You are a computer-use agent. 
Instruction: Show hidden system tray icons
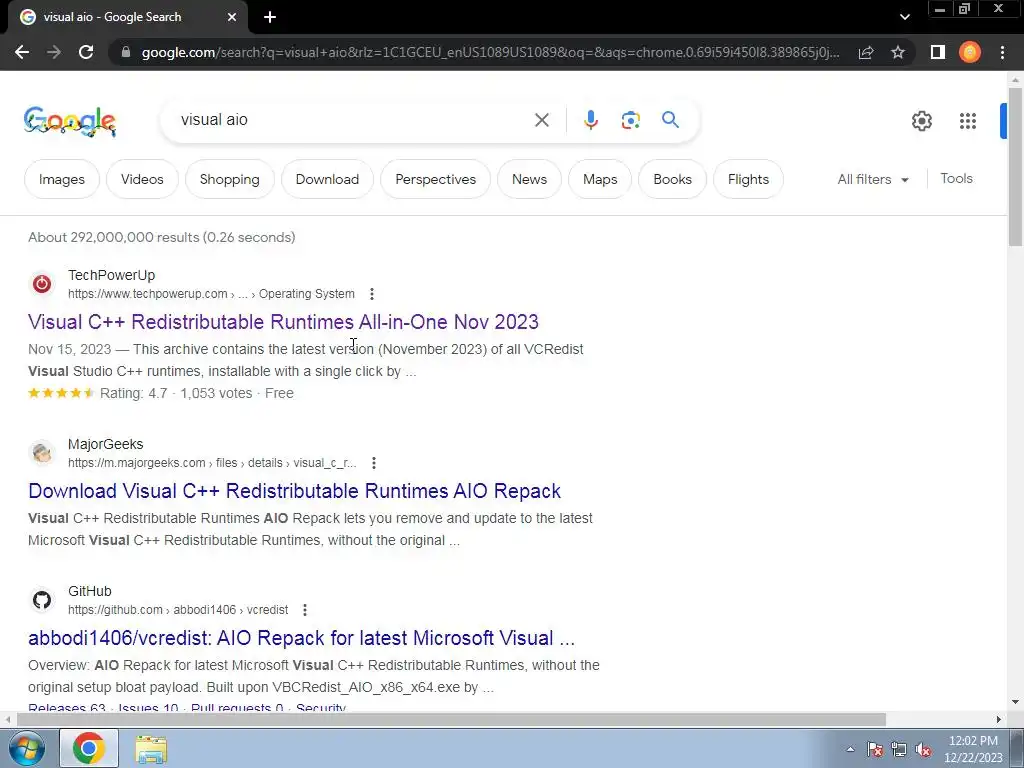tap(850, 749)
